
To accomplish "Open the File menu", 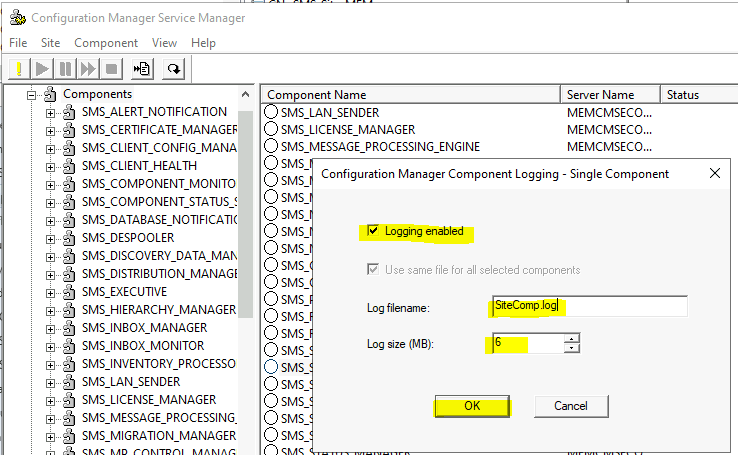I will tap(18, 43).
